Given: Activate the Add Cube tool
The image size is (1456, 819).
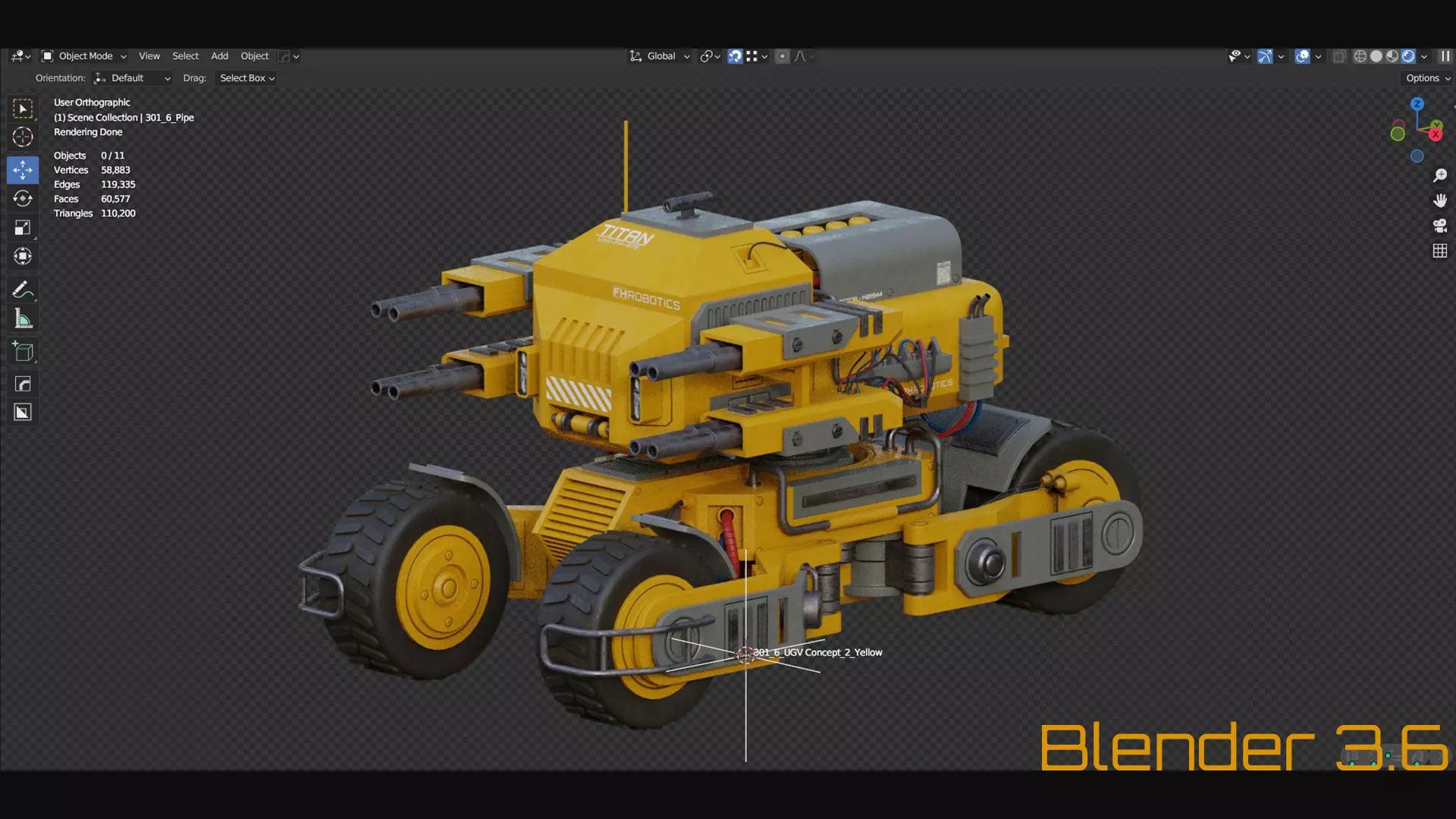Looking at the screenshot, I should [23, 352].
